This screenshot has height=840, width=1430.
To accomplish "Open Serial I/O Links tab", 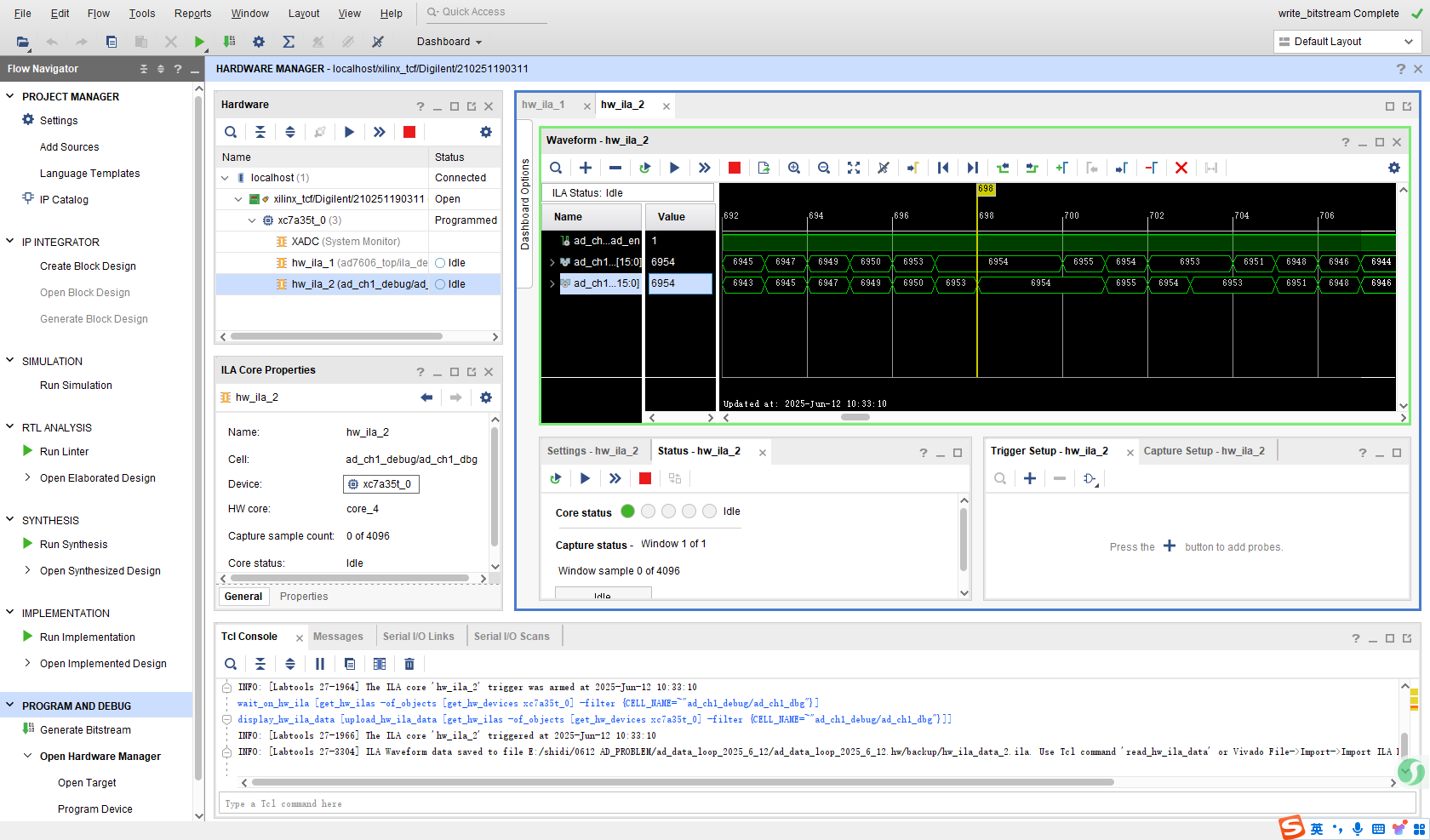I will coord(419,637).
